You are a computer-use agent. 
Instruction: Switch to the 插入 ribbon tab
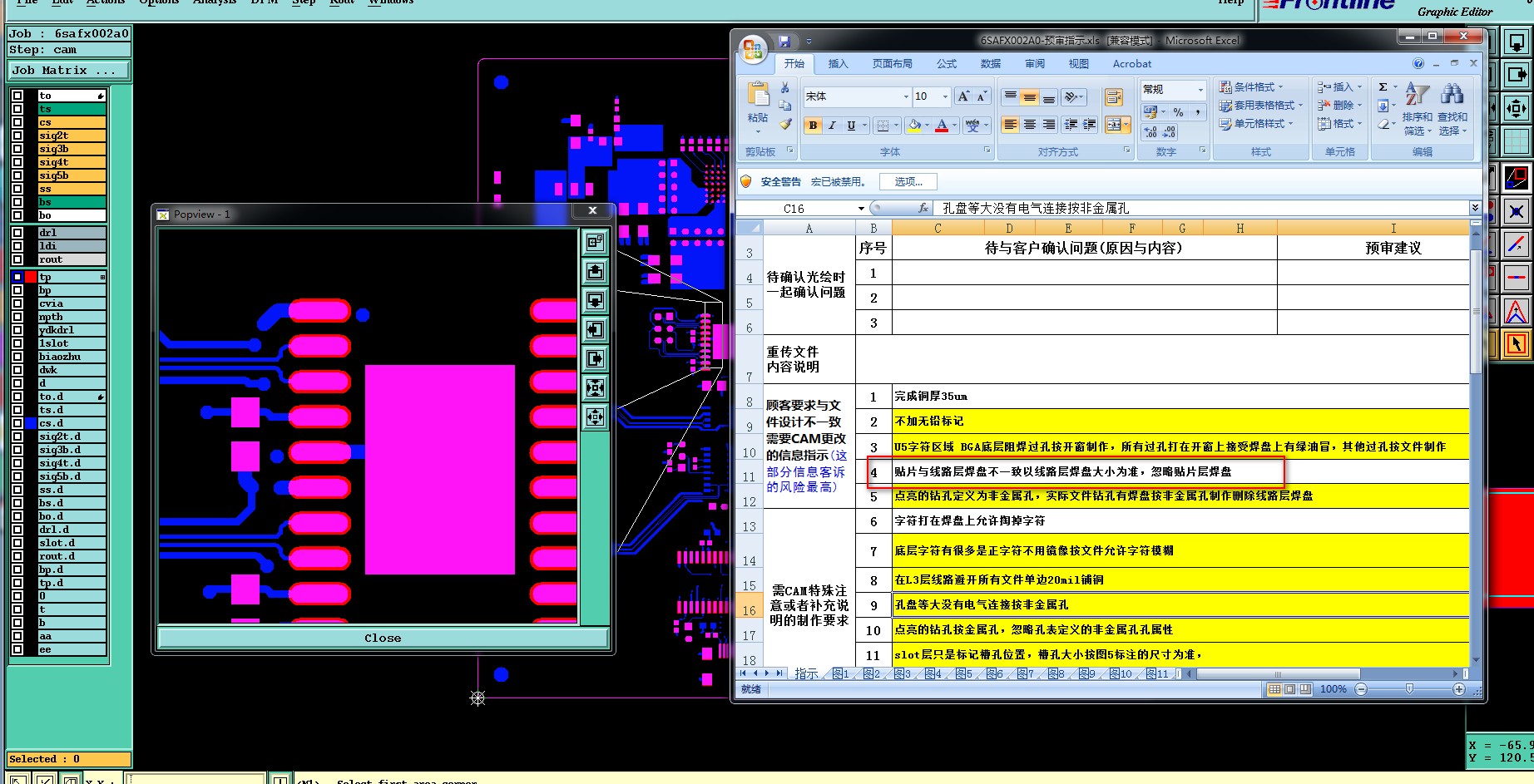(838, 64)
